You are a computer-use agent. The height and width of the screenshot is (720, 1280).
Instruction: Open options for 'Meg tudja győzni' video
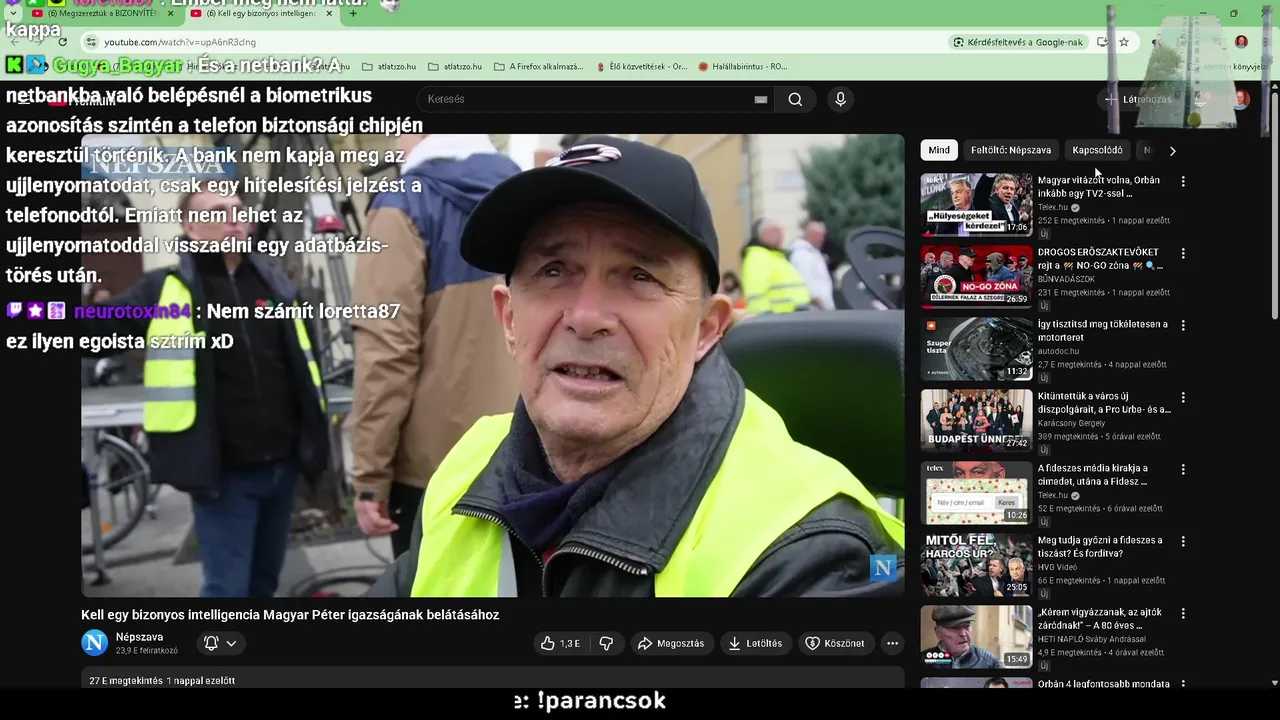1183,542
